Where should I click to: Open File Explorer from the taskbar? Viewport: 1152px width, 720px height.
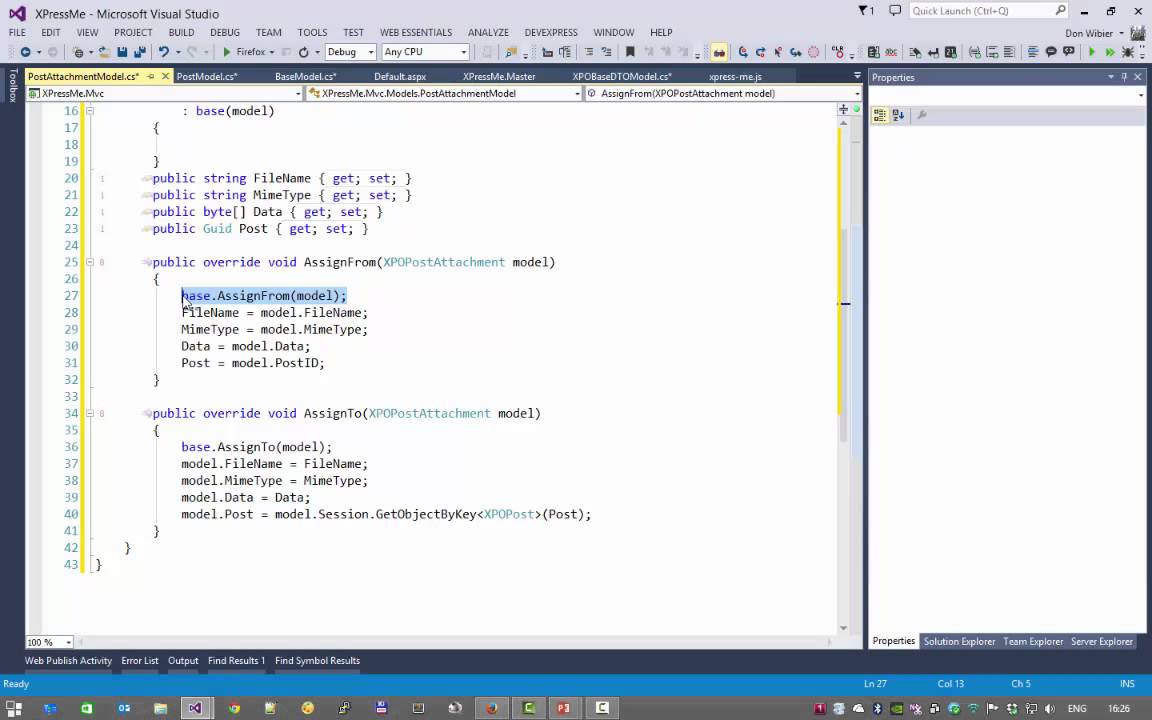(160, 708)
